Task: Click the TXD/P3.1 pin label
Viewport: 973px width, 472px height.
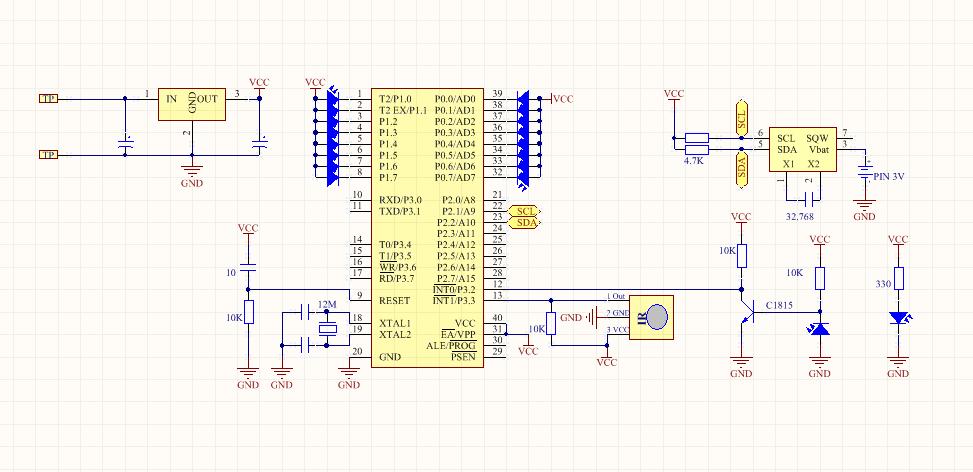Action: pyautogui.click(x=400, y=212)
